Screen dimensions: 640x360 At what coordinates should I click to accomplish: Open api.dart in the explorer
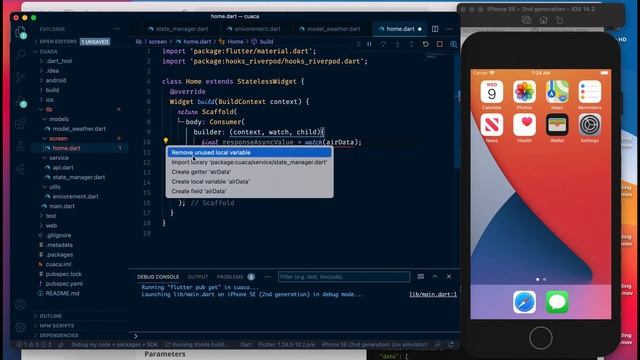(x=63, y=167)
